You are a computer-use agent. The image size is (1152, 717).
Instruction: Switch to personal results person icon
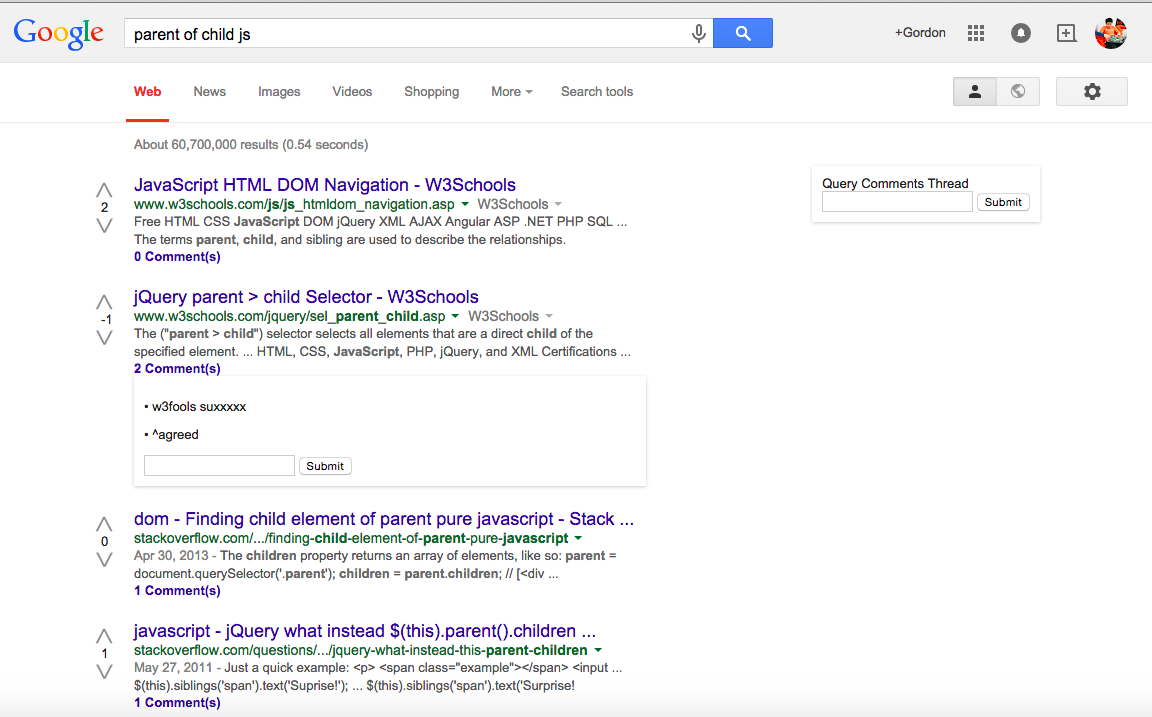point(975,92)
